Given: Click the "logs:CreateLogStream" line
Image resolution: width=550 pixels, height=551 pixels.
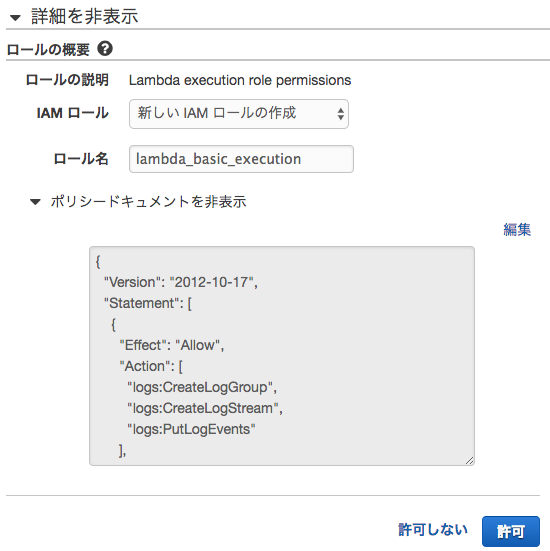Looking at the screenshot, I should point(205,409).
